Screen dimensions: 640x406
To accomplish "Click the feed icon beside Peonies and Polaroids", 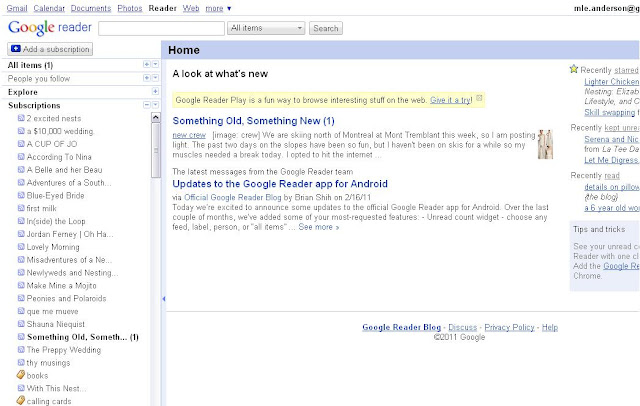I will [21, 298].
